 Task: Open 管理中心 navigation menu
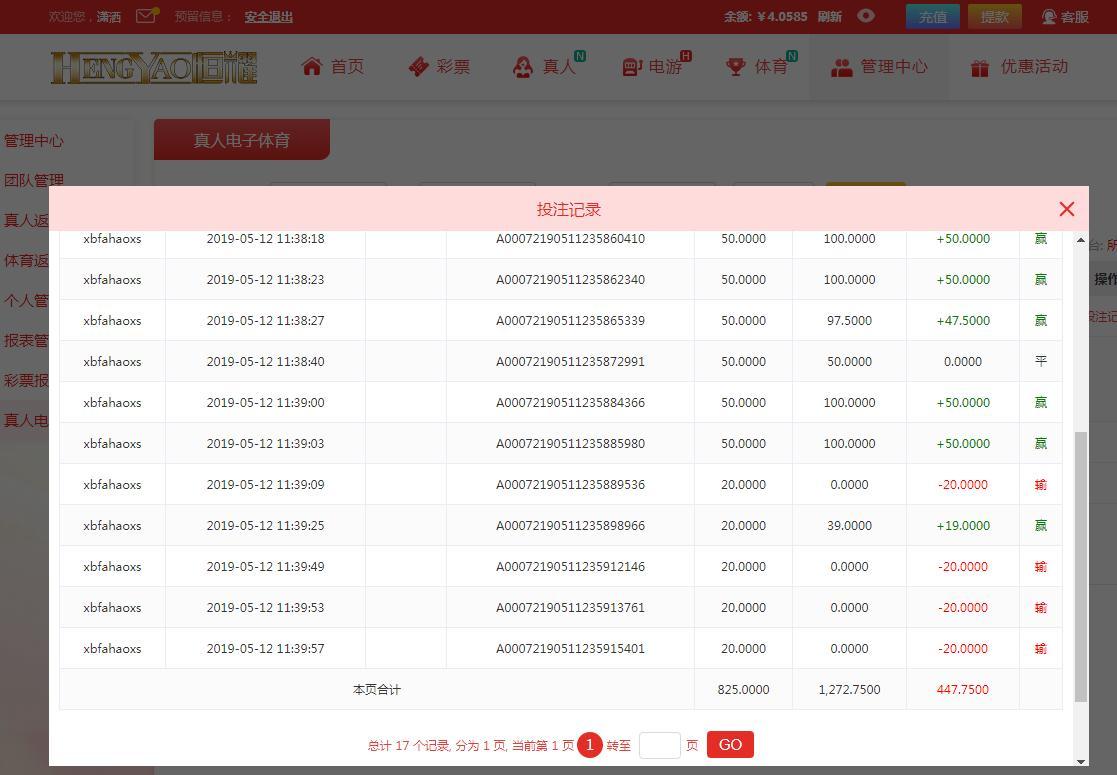click(879, 67)
